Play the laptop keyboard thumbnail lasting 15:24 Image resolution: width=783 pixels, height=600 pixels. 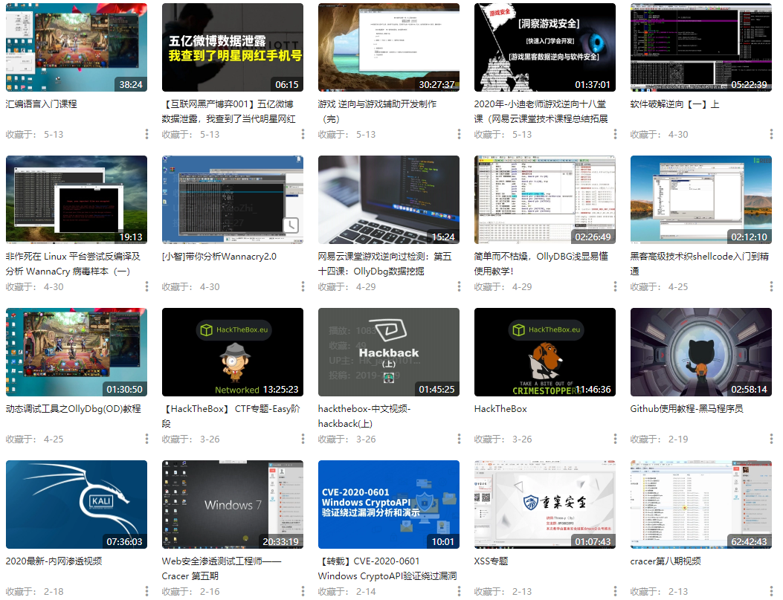[389, 200]
